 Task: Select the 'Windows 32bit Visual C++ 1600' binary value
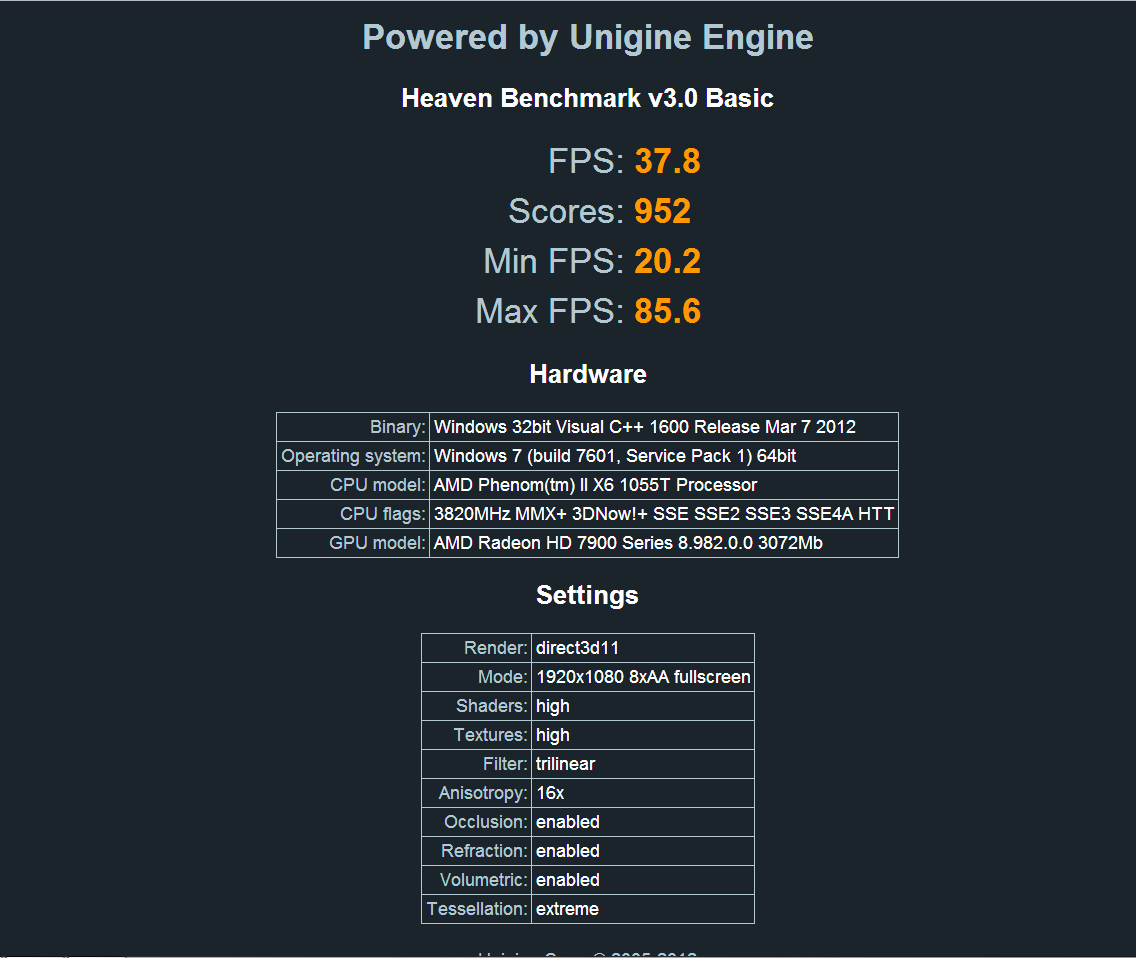click(x=645, y=427)
